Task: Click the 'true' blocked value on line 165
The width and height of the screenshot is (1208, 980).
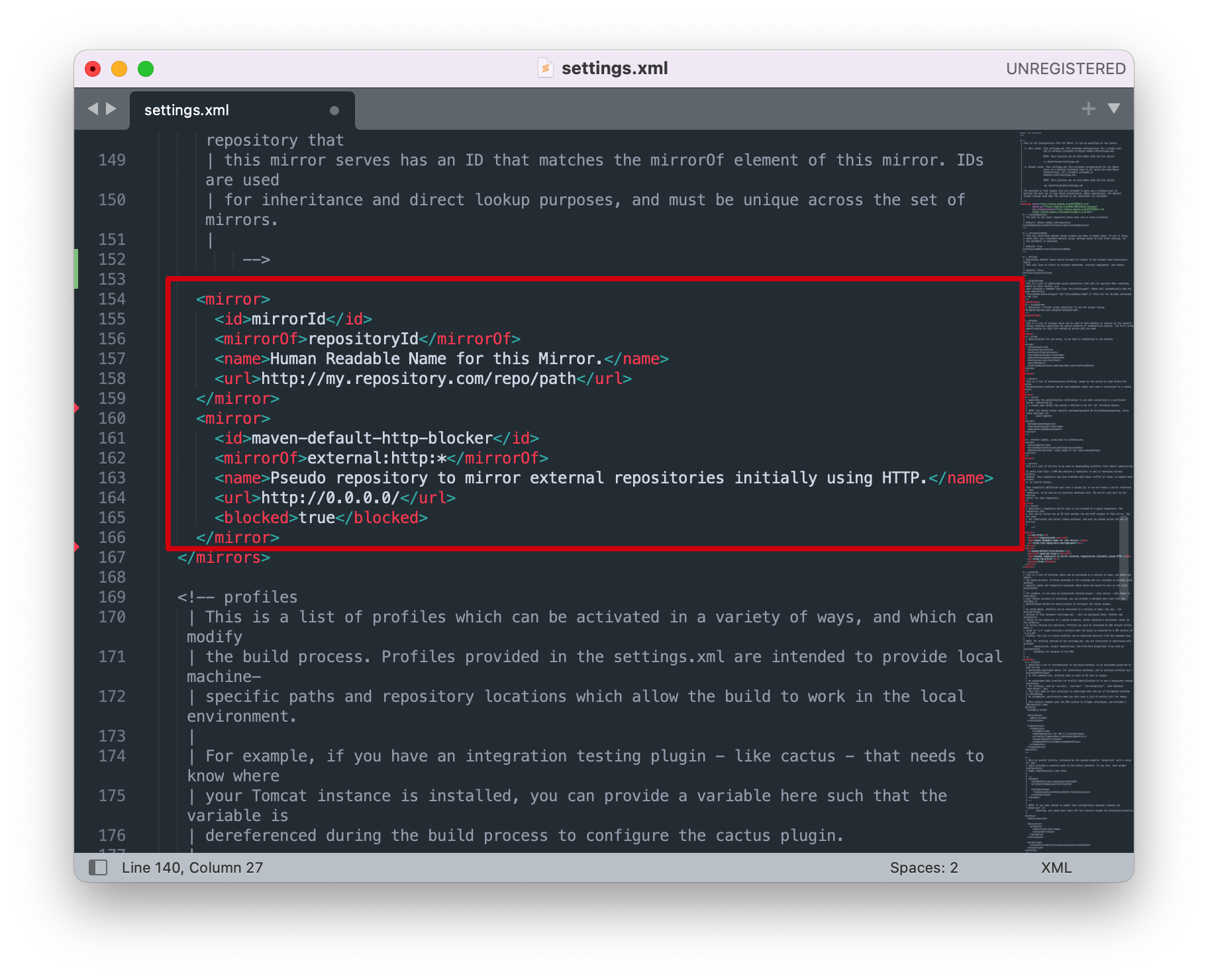Action: click(317, 518)
